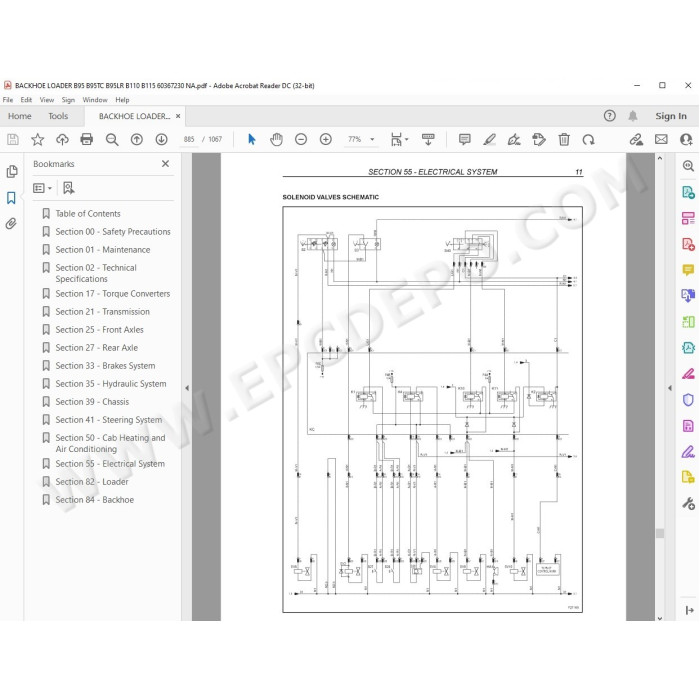The height and width of the screenshot is (700, 700).
Task: Click the cloud upload icon
Action: (x=62, y=140)
